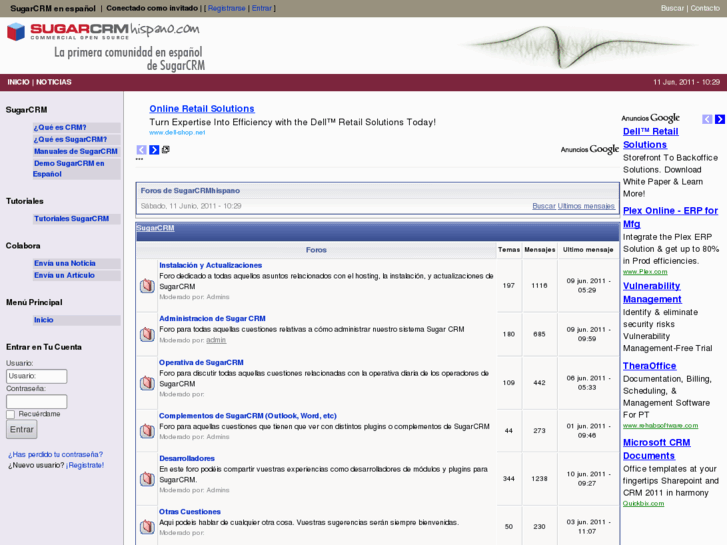
Task: Open Quickbix.com ad URL
Action: click(x=643, y=504)
